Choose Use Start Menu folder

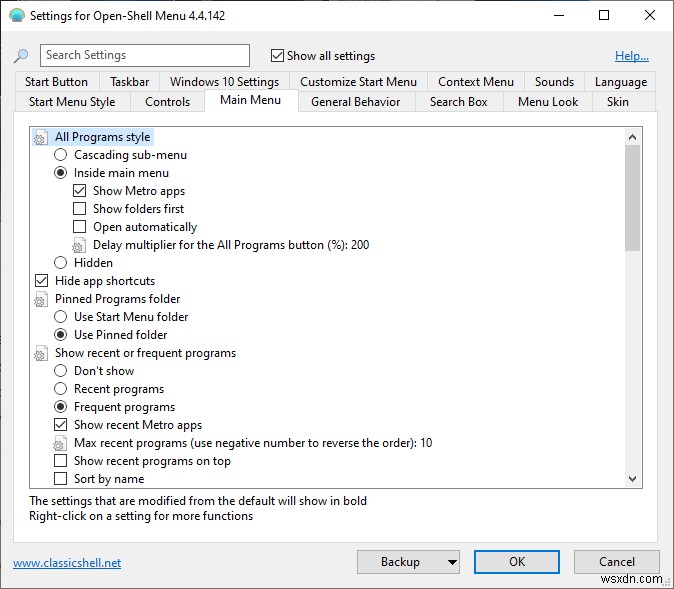coord(60,317)
